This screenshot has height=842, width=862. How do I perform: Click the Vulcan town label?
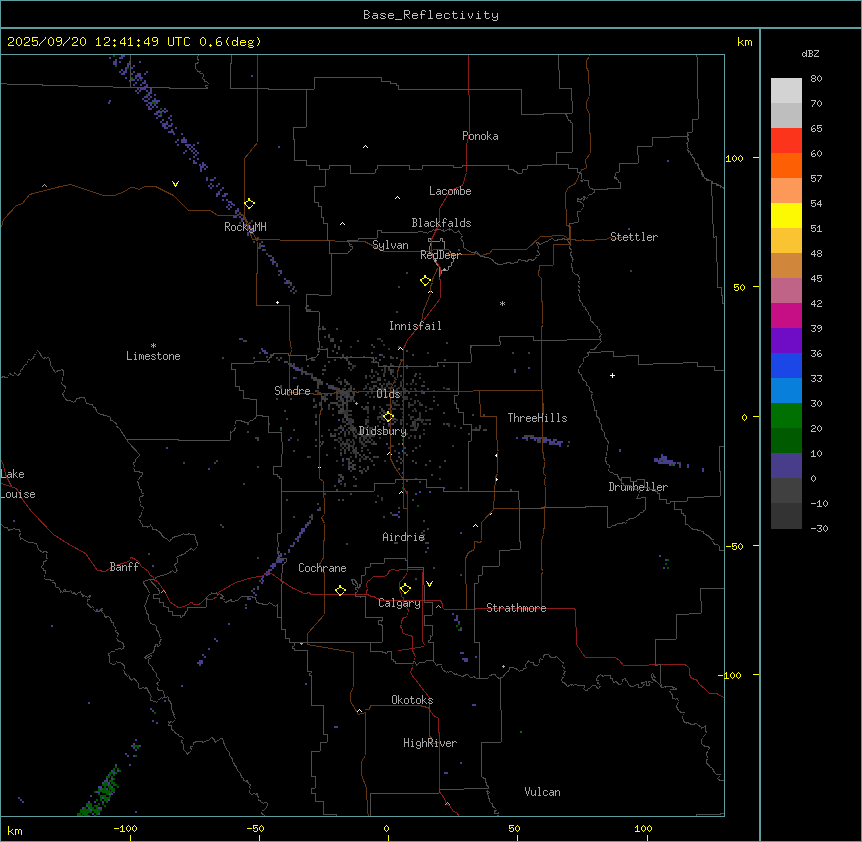point(542,792)
